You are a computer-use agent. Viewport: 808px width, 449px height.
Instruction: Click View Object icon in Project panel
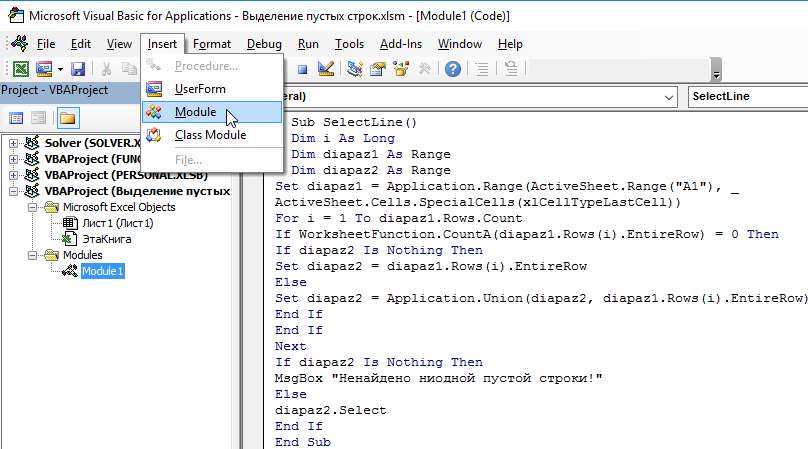pyautogui.click(x=39, y=118)
